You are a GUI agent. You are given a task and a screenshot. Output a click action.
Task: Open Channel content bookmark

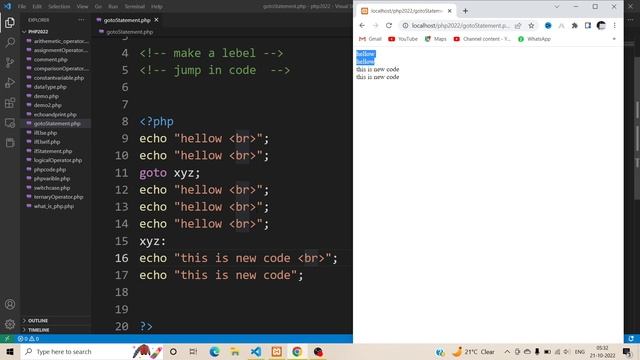point(482,39)
